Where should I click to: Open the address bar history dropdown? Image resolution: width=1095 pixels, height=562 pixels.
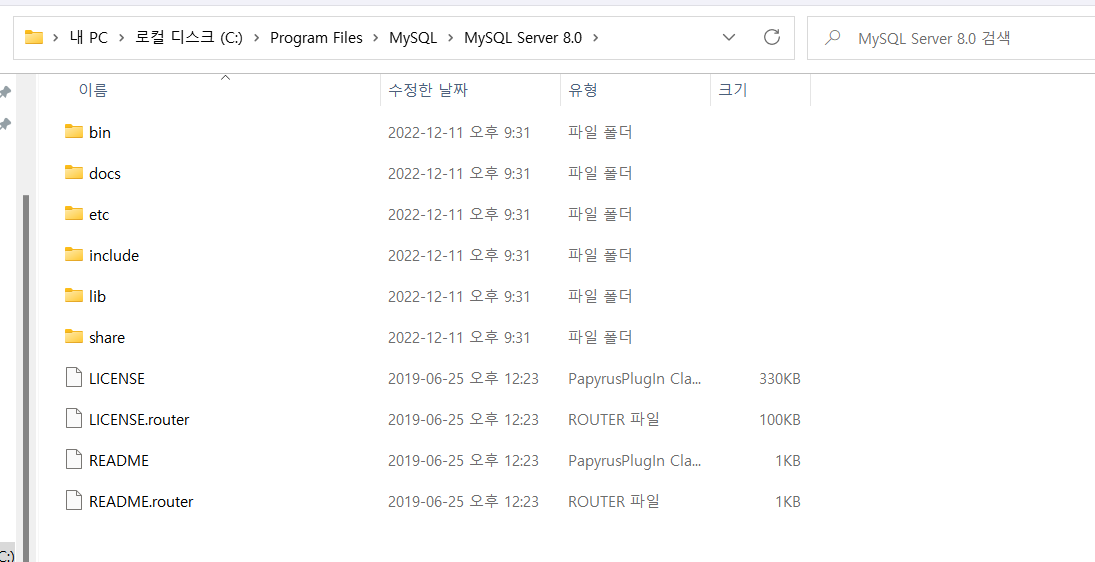[x=729, y=37]
